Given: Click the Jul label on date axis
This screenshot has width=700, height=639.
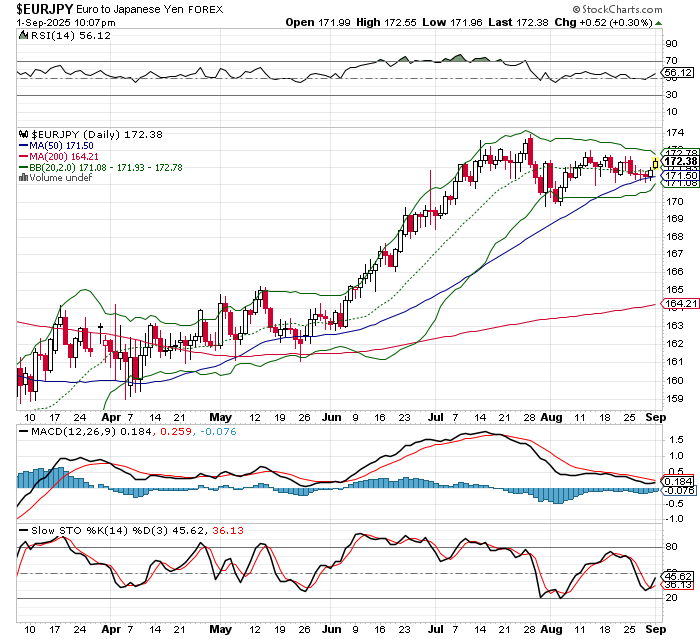Looking at the screenshot, I should pos(438,414).
